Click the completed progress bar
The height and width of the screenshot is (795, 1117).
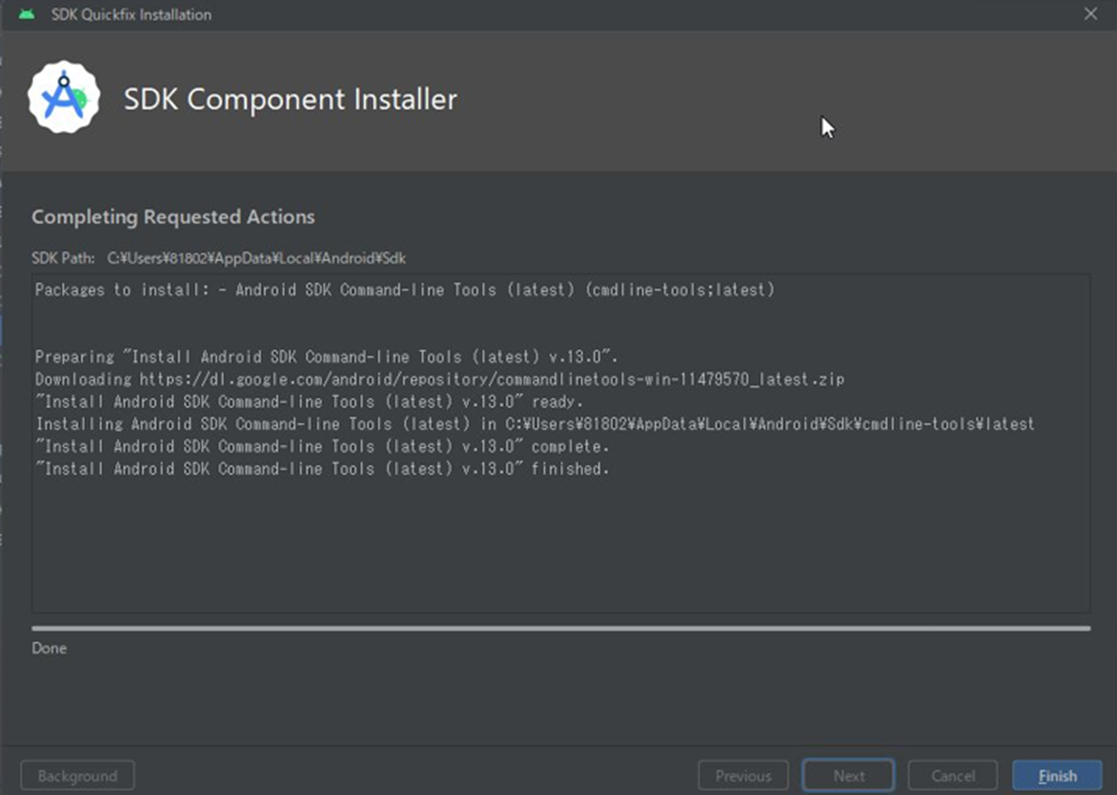[x=560, y=627]
